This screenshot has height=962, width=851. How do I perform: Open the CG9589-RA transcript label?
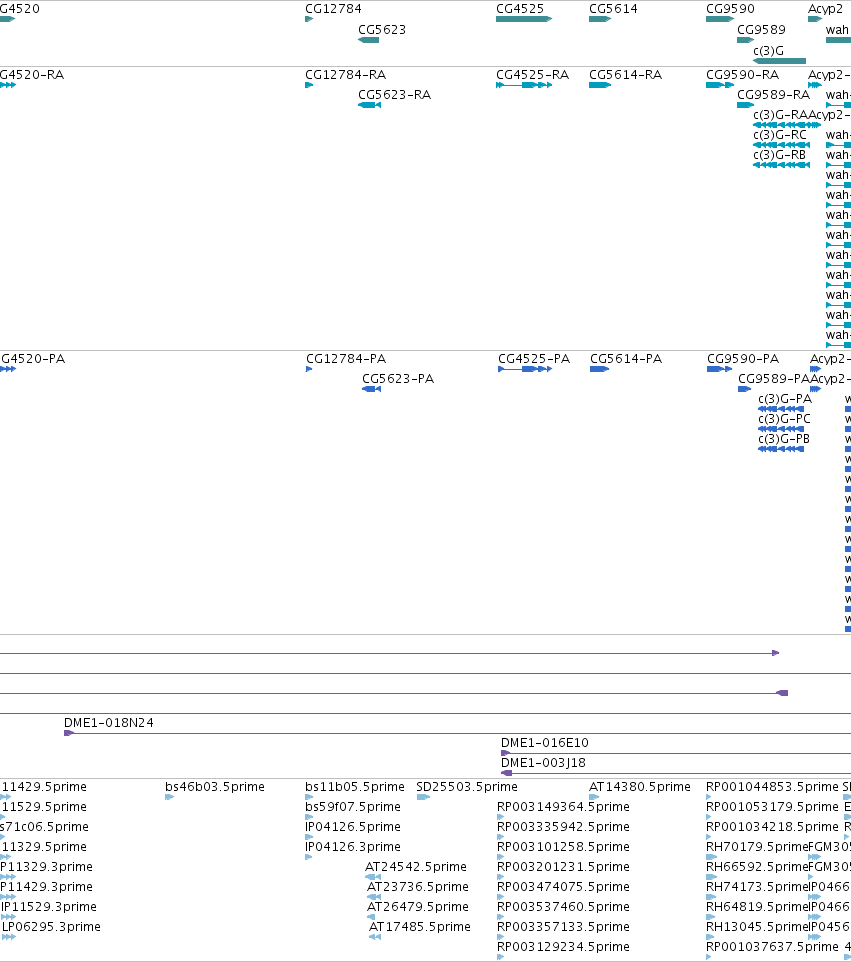(x=774, y=94)
